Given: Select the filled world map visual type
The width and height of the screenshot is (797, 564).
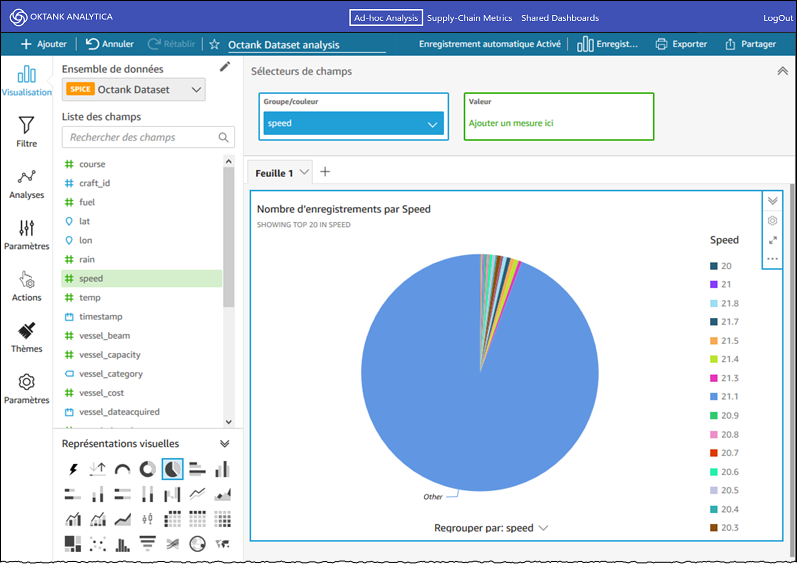Looking at the screenshot, I should tap(222, 544).
